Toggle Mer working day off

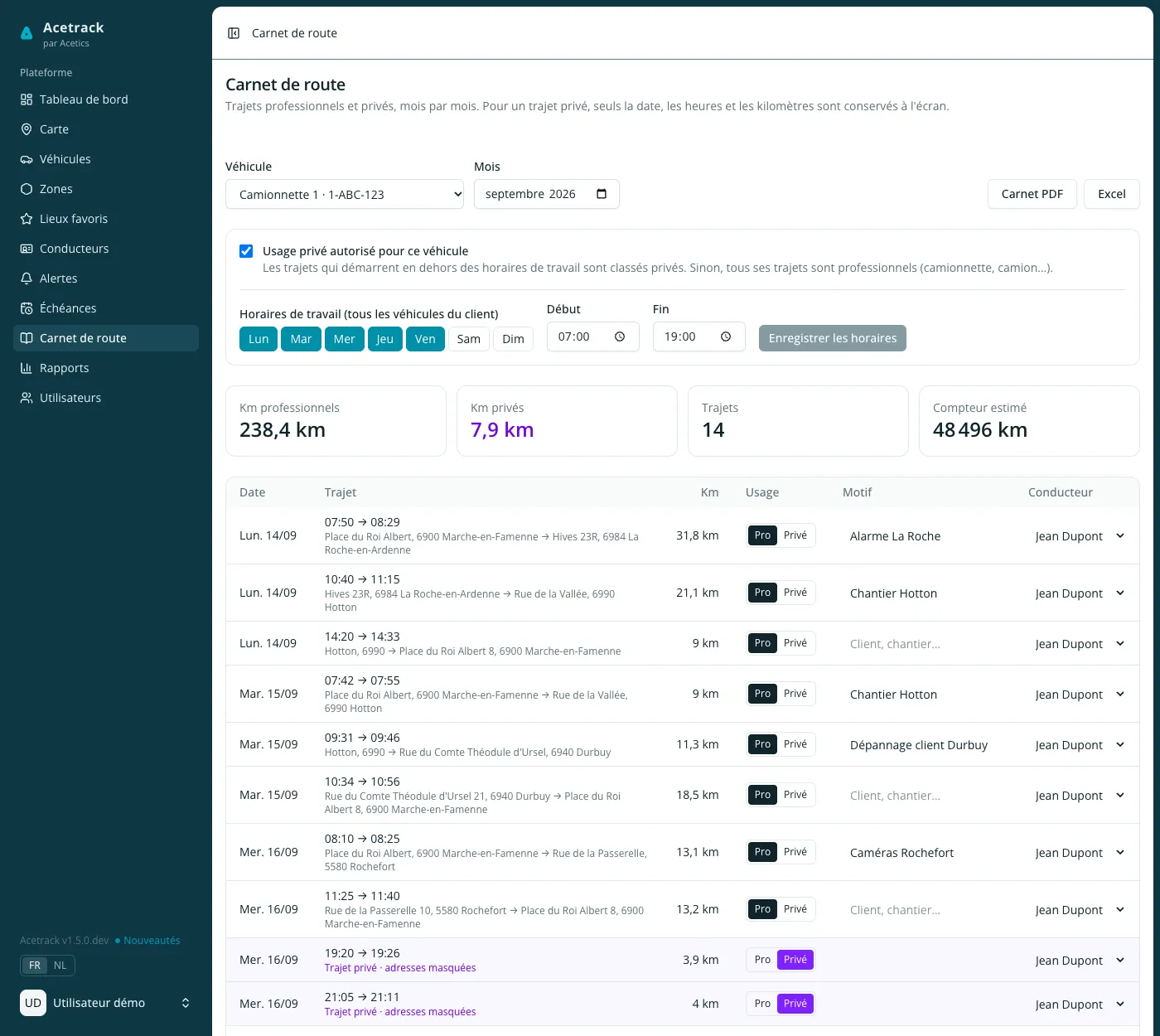point(344,339)
